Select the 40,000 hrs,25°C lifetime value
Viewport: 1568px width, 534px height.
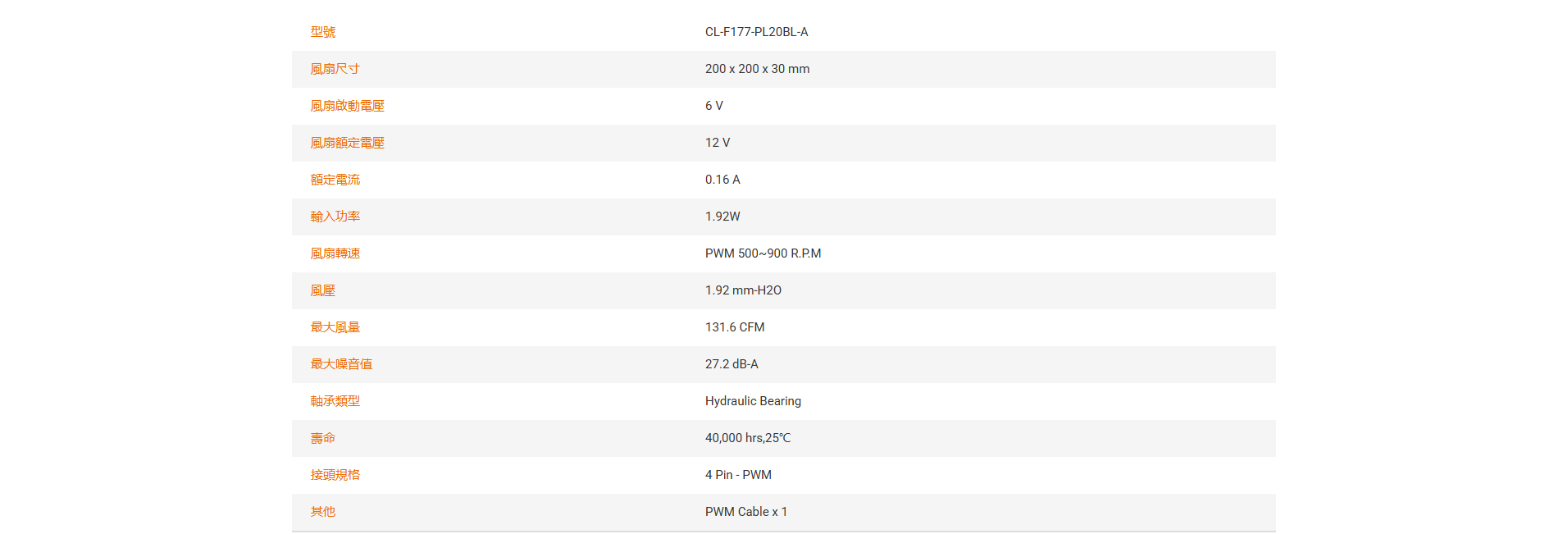tap(747, 438)
